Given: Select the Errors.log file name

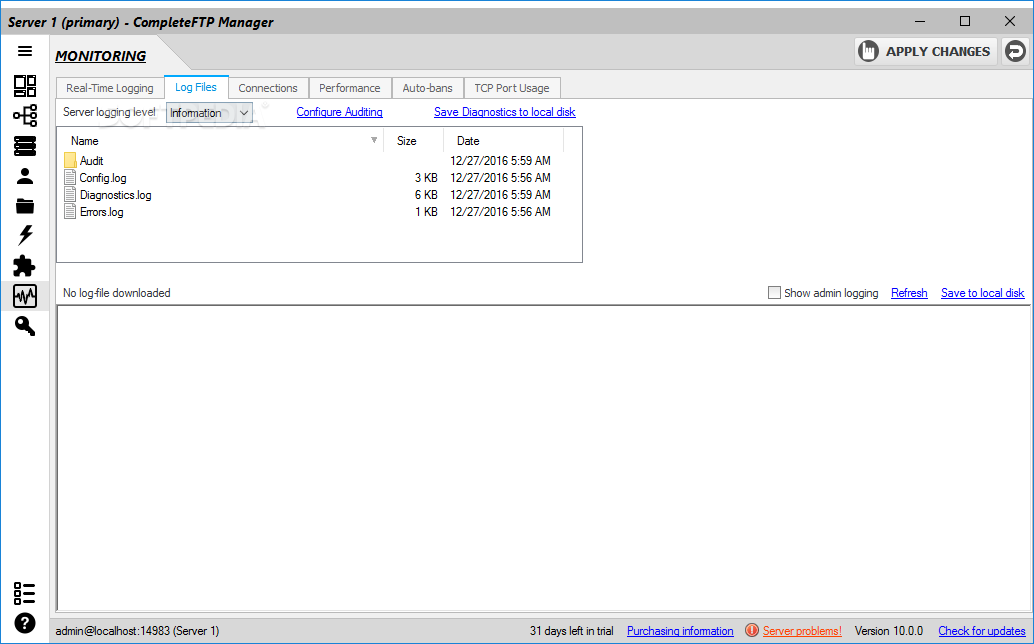Looking at the screenshot, I should click(102, 212).
